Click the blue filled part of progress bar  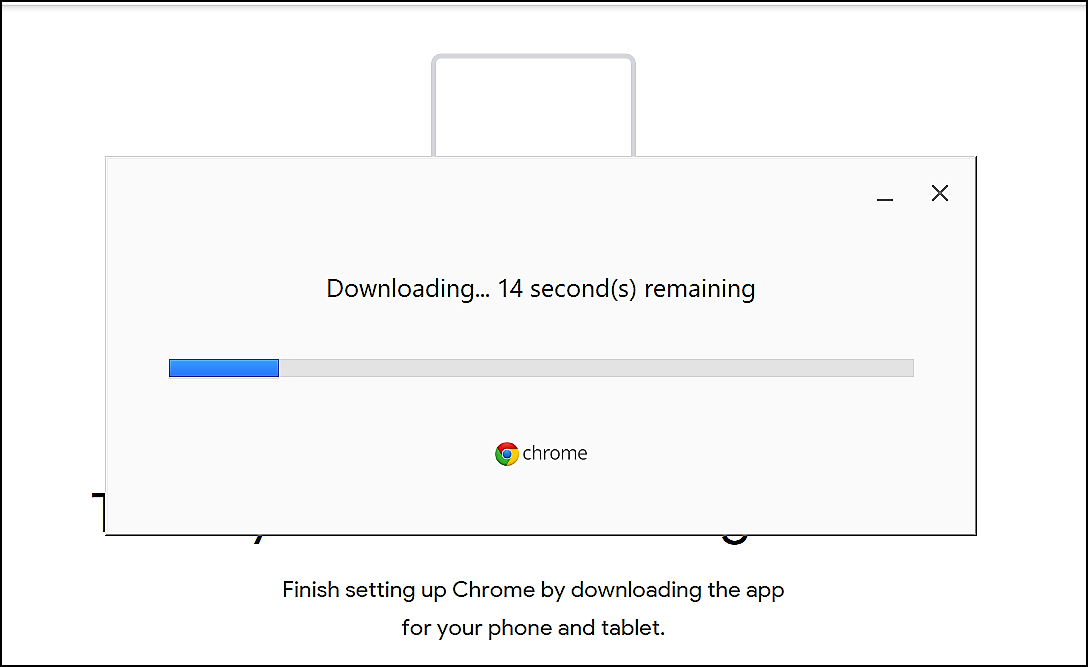224,368
